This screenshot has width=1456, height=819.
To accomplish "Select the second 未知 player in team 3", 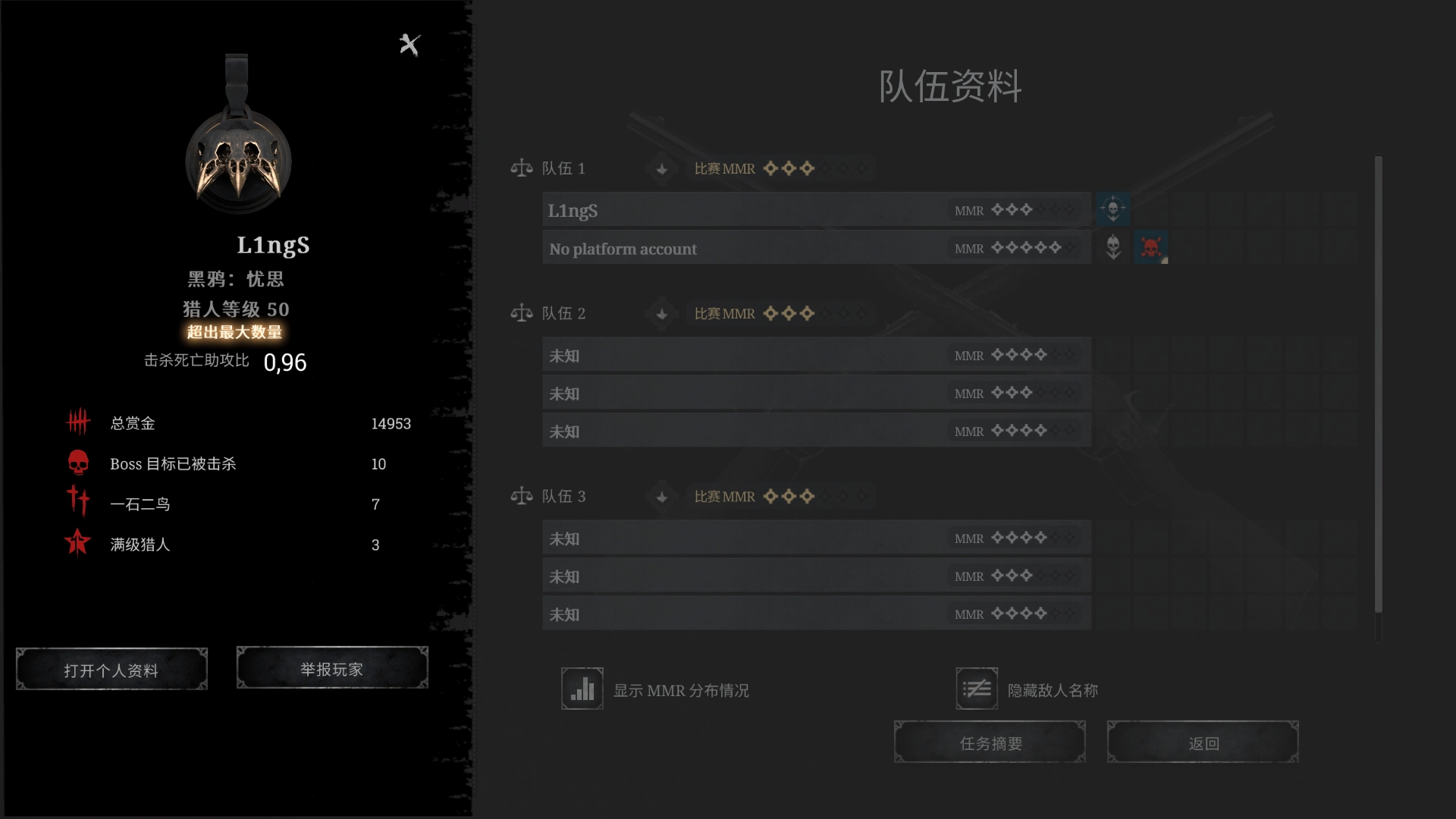I will (x=817, y=576).
